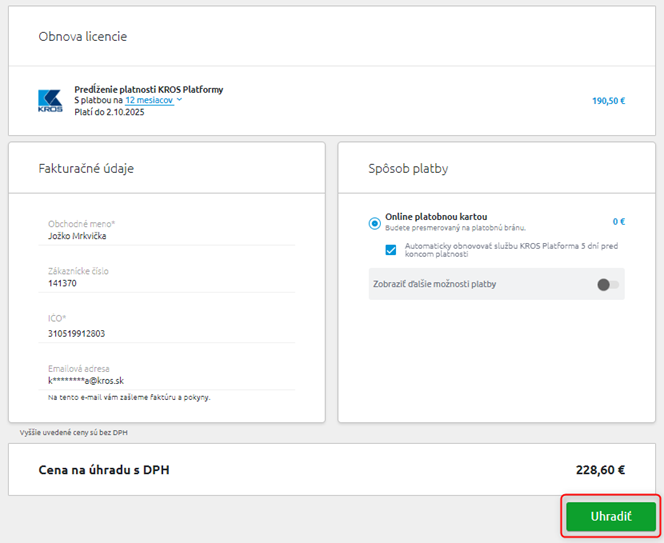Screen dimensions: 664x543
Task: Select Online platobnou kartou radio button
Action: (x=375, y=223)
